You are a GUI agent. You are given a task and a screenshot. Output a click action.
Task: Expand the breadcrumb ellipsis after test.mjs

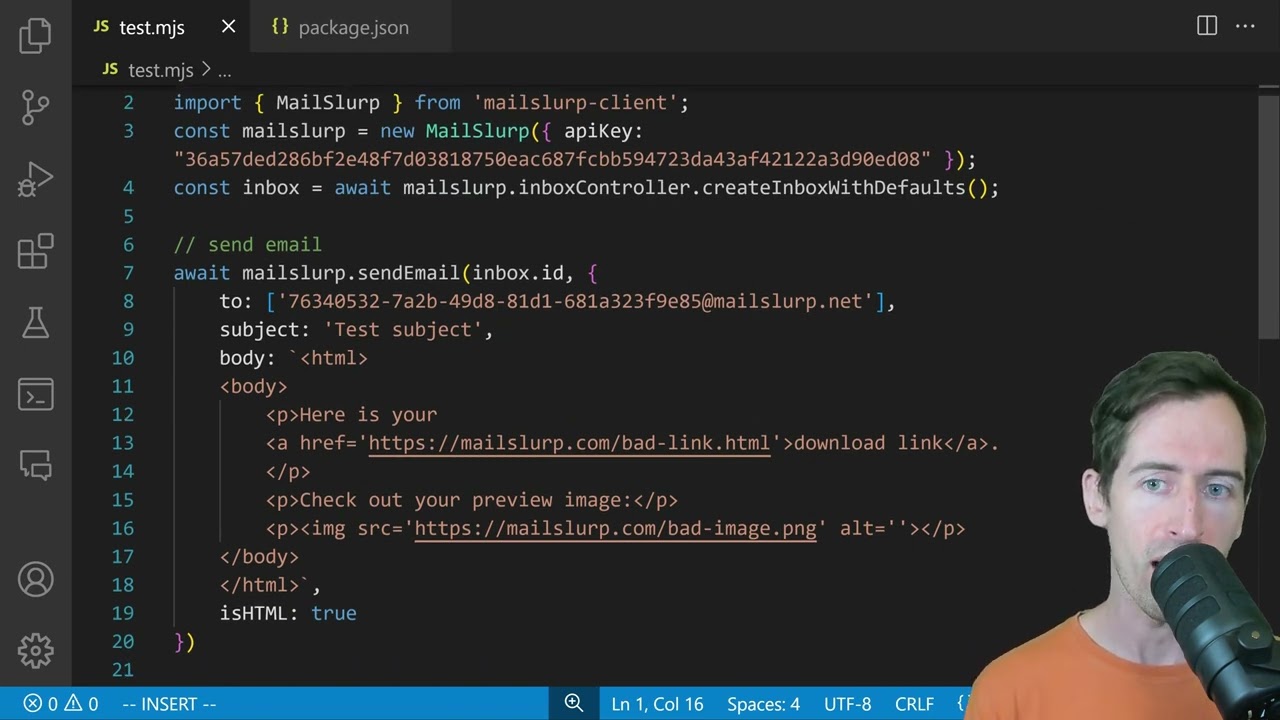pos(224,70)
